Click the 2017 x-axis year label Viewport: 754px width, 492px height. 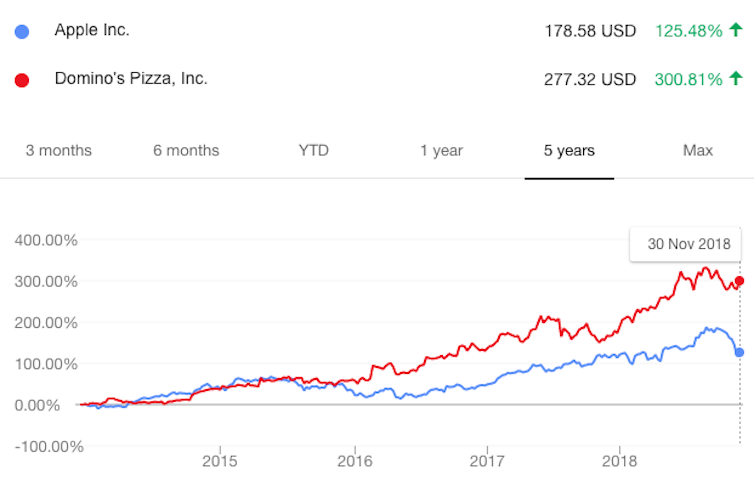[x=486, y=463]
